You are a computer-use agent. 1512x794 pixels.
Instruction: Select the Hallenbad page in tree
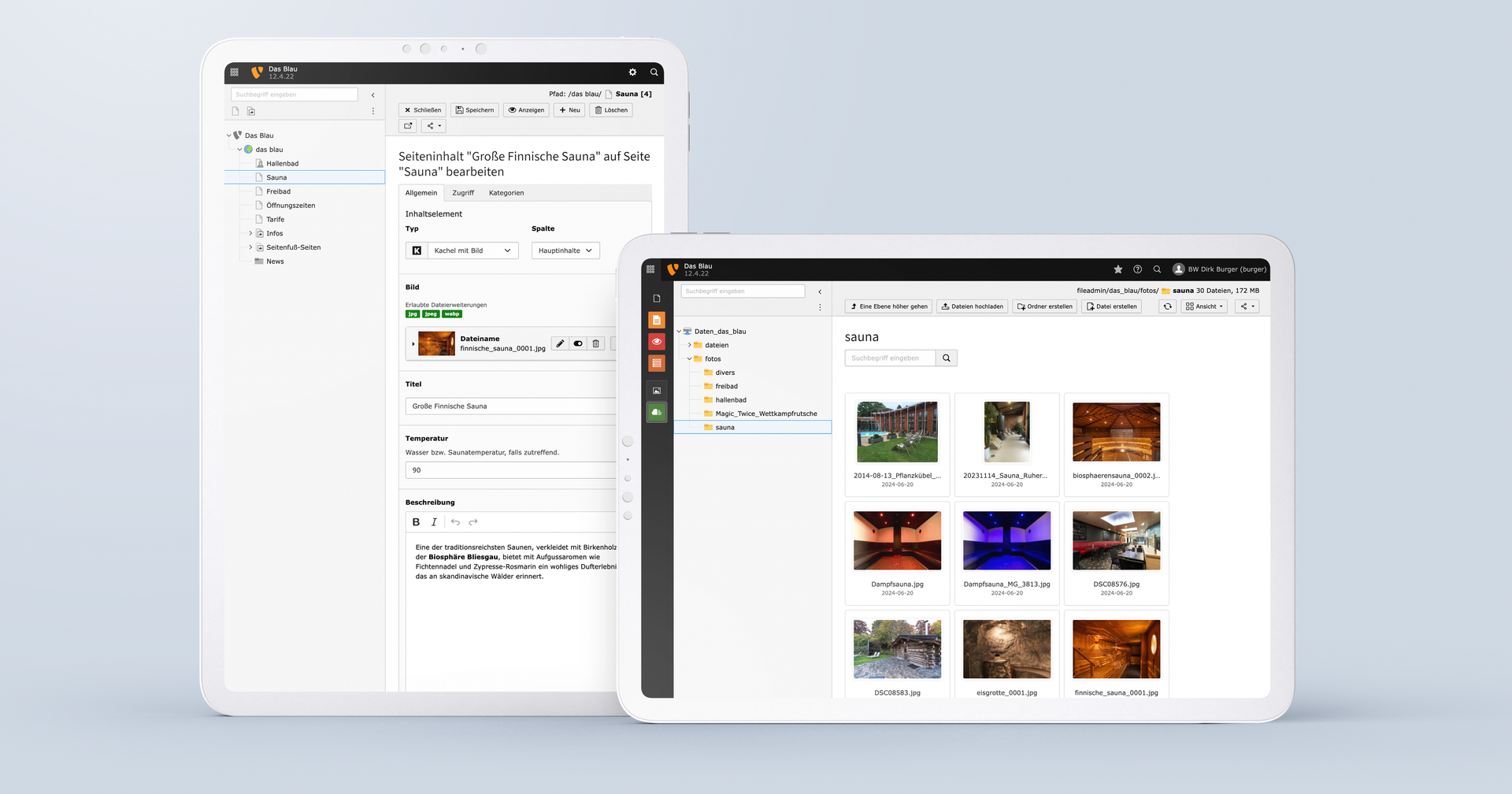[282, 164]
